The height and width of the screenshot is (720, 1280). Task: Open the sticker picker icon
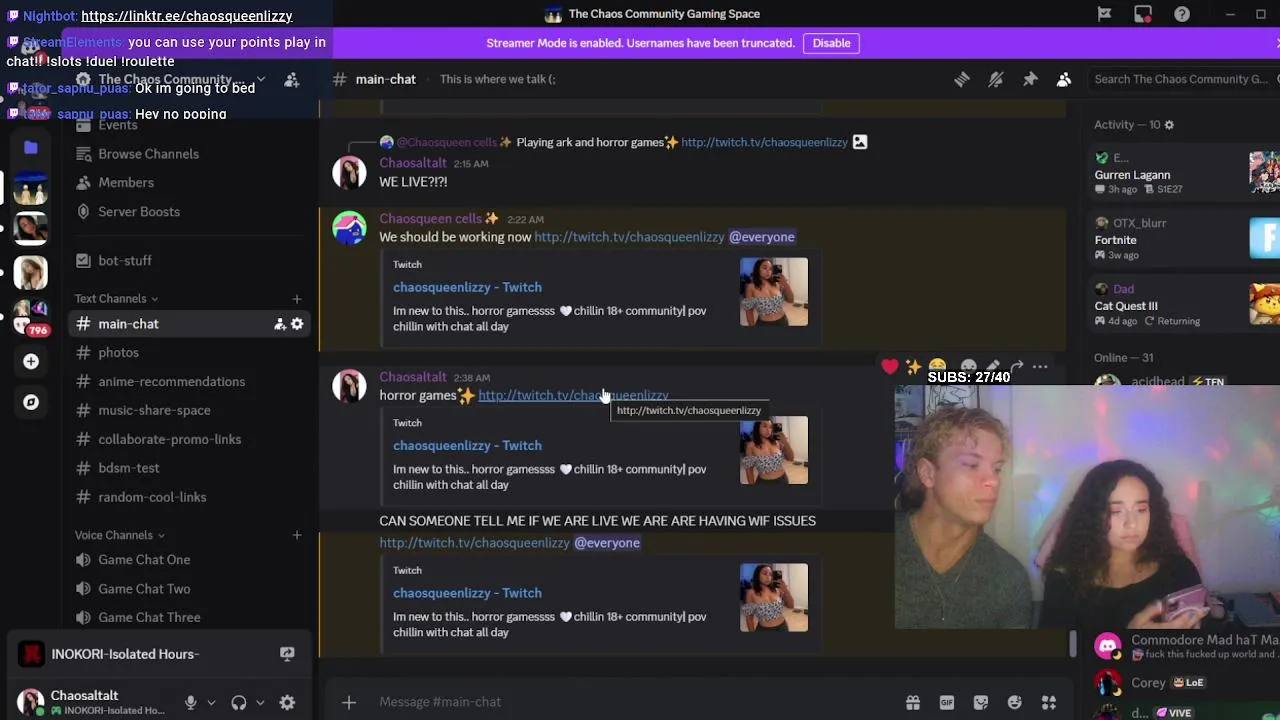tap(981, 702)
